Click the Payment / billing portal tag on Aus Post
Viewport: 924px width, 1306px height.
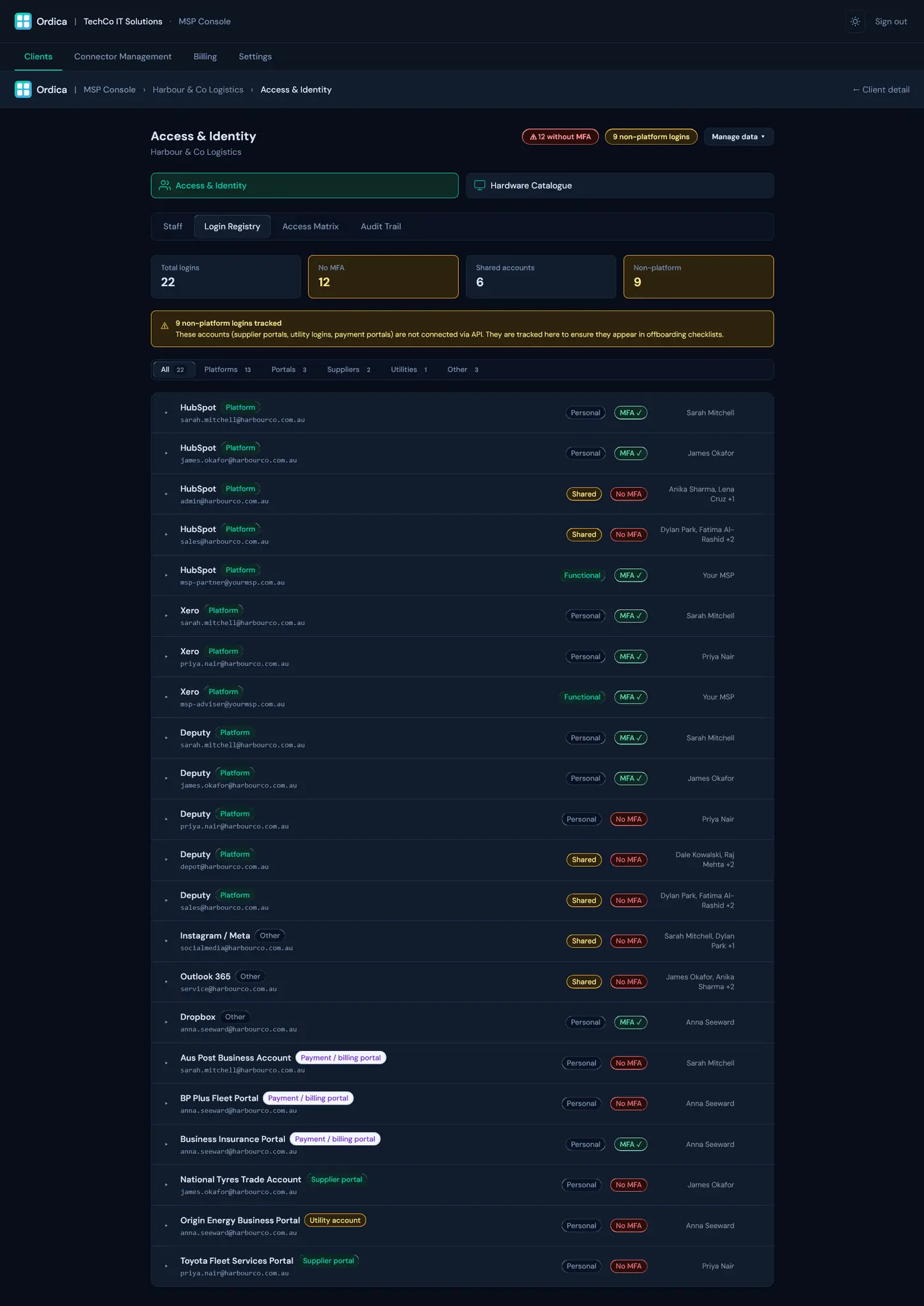[341, 1058]
